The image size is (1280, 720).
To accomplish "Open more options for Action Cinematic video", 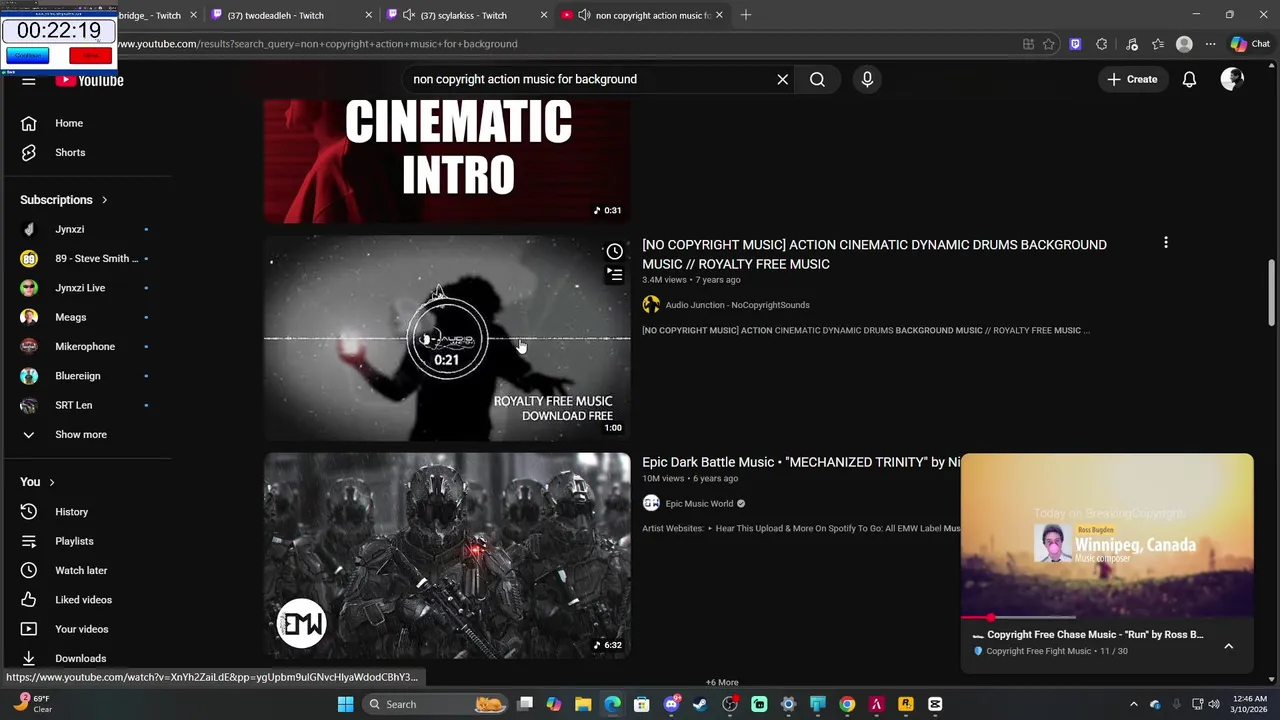I will click(x=1165, y=243).
